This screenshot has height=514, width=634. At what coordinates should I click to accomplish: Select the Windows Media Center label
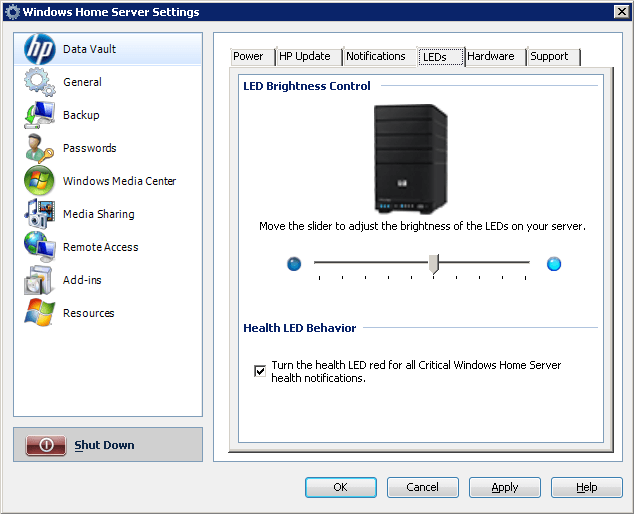pyautogui.click(x=120, y=181)
